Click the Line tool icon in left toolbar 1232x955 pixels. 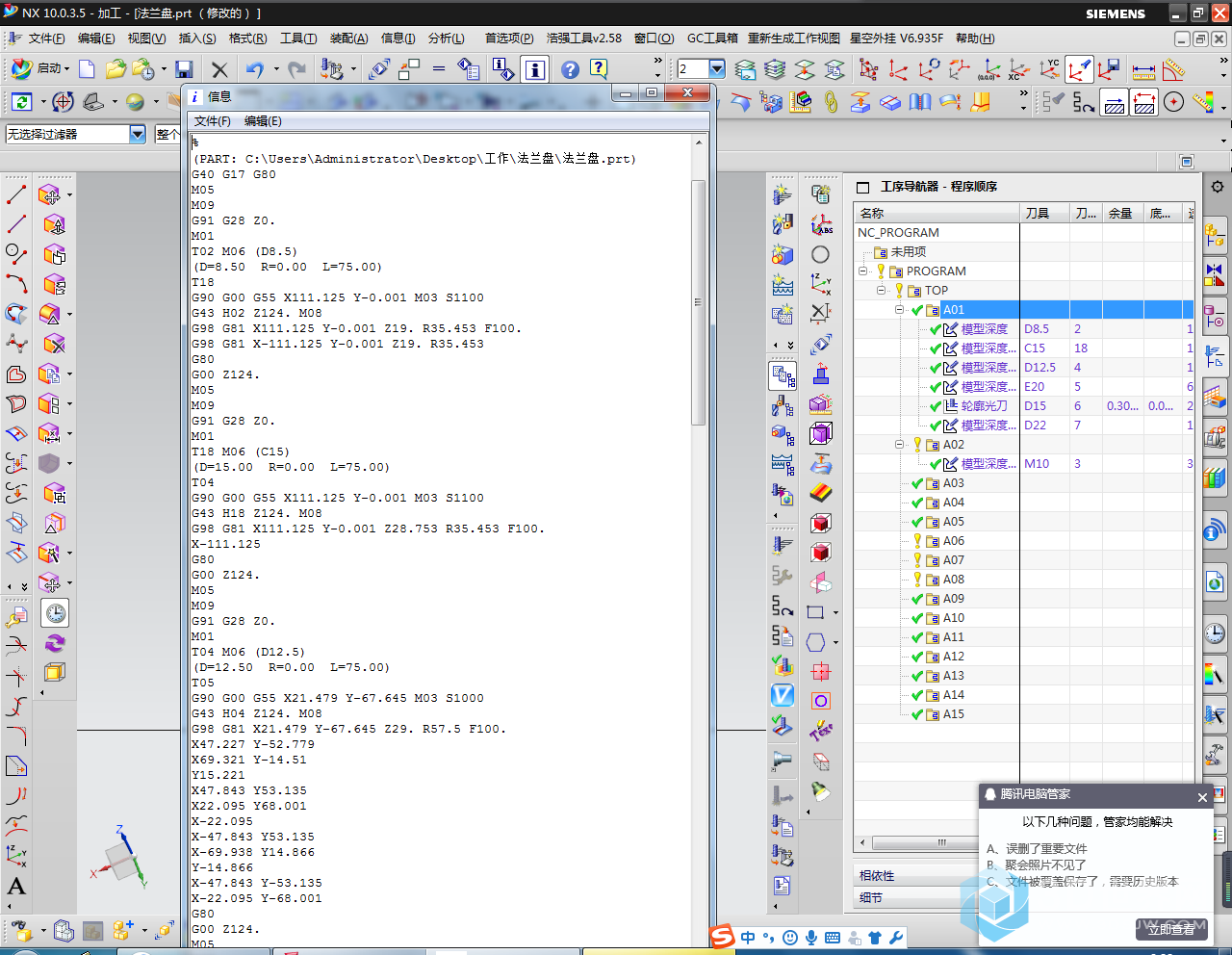pyautogui.click(x=16, y=195)
